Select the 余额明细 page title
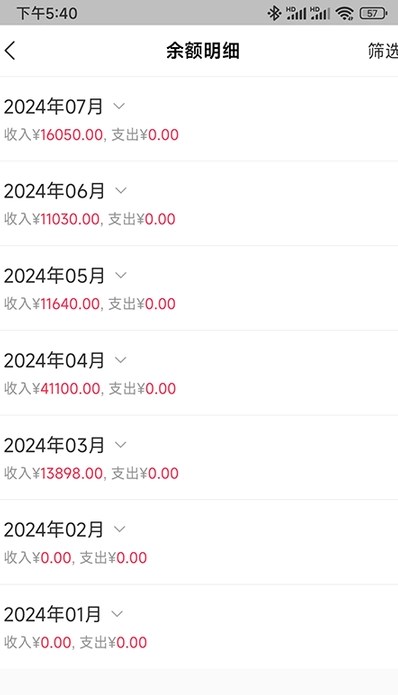Image resolution: width=398 pixels, height=695 pixels. 203,51
